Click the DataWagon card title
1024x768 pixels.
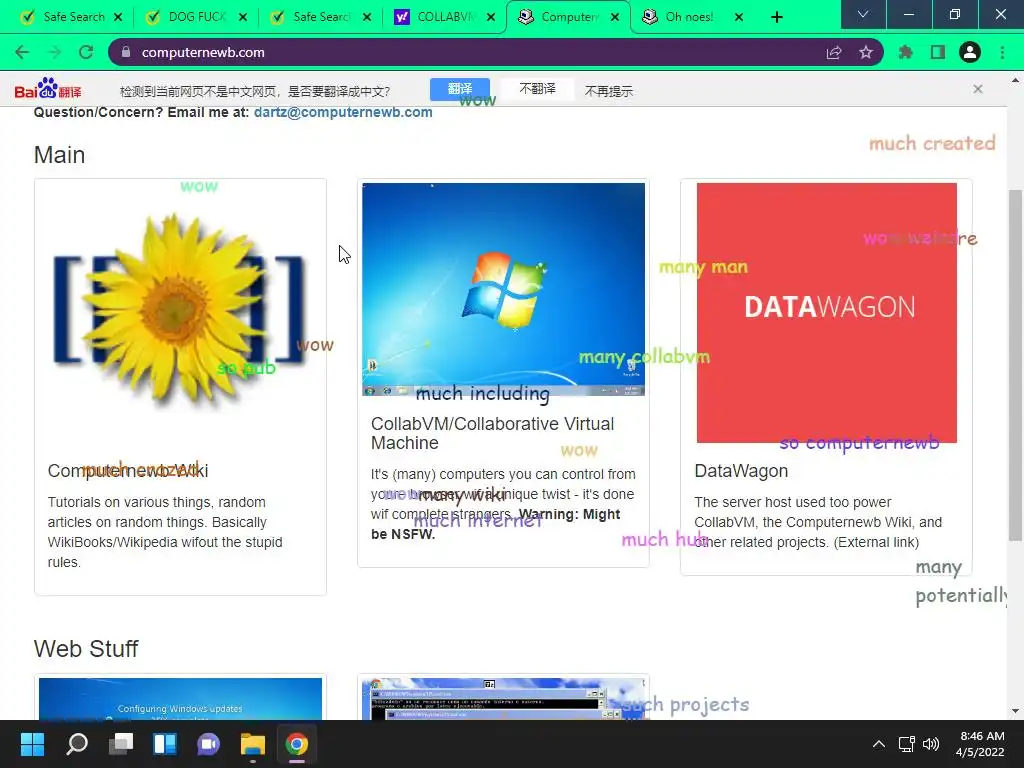click(x=741, y=471)
